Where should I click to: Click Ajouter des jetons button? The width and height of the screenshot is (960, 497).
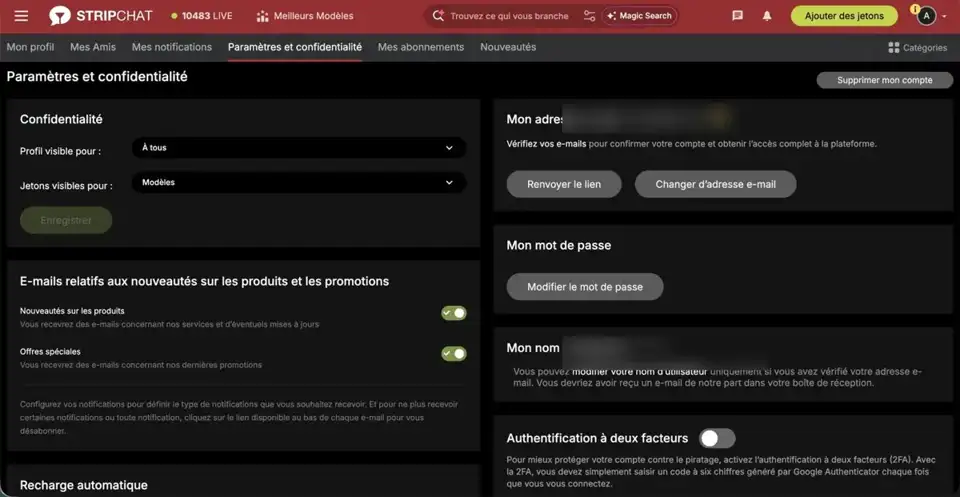point(844,16)
